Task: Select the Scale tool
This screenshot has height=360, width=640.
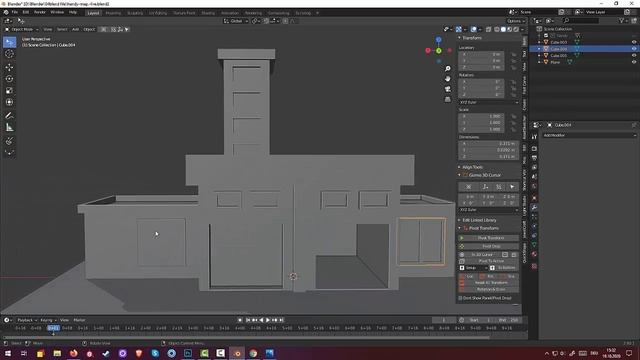Action: [x=9, y=91]
